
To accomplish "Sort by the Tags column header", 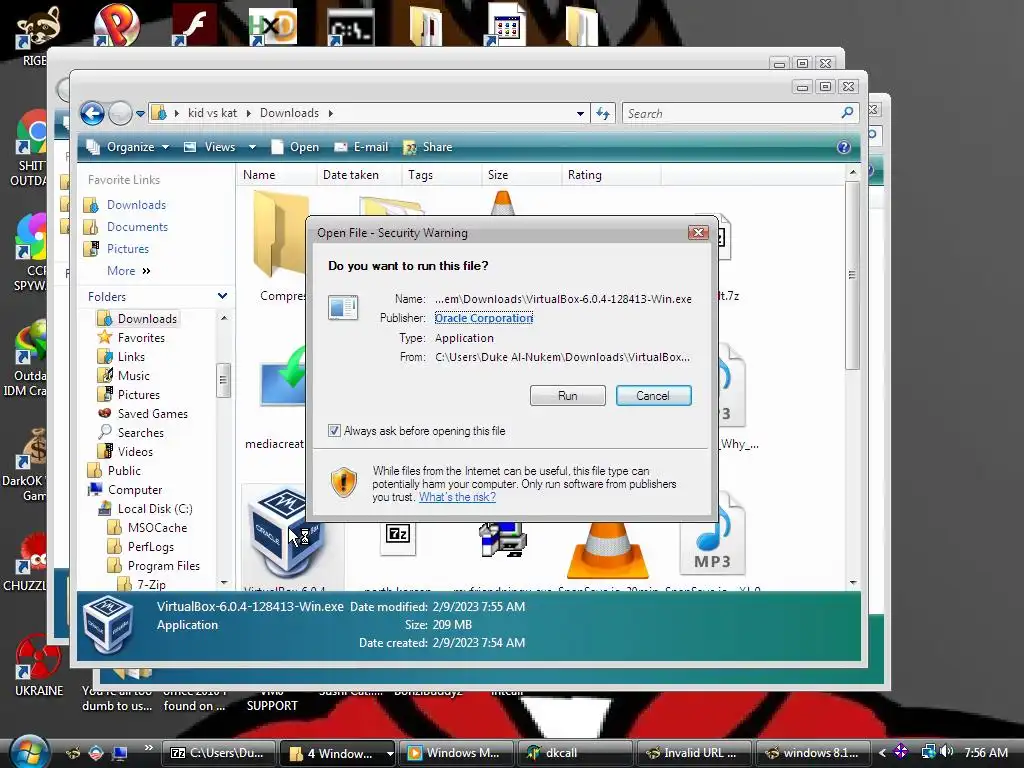I will 441,175.
